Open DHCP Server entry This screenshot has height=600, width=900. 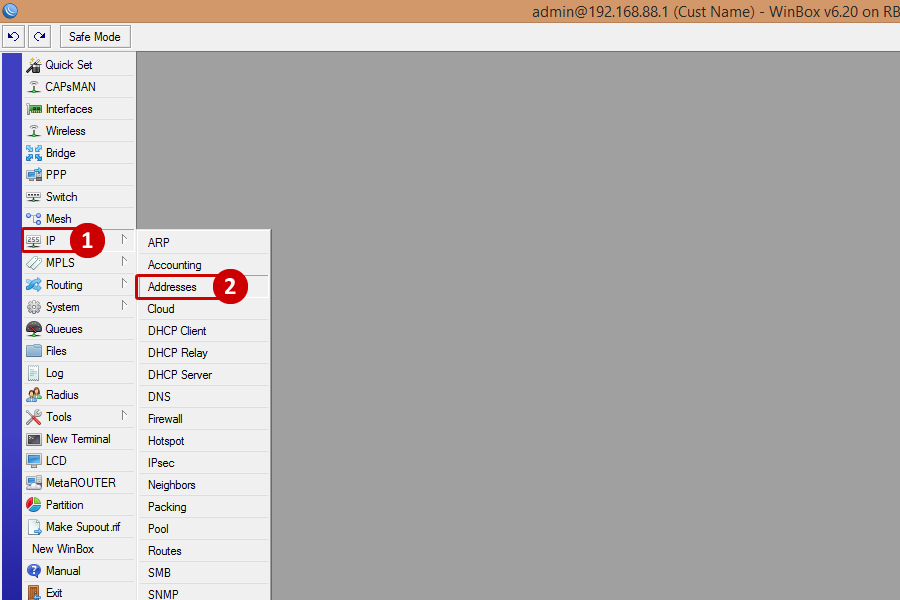[x=204, y=375]
